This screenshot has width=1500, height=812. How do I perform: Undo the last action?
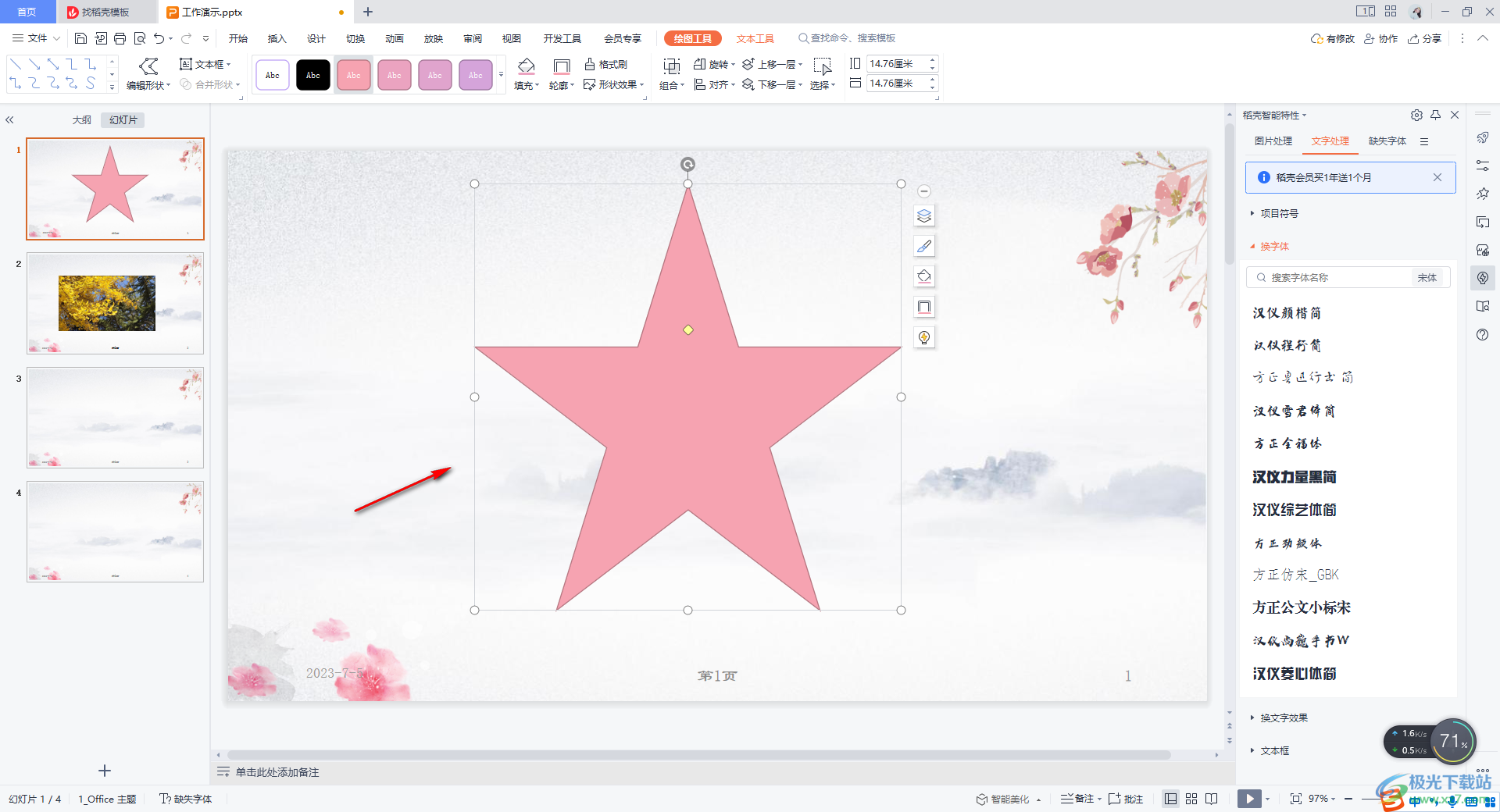[x=159, y=38]
